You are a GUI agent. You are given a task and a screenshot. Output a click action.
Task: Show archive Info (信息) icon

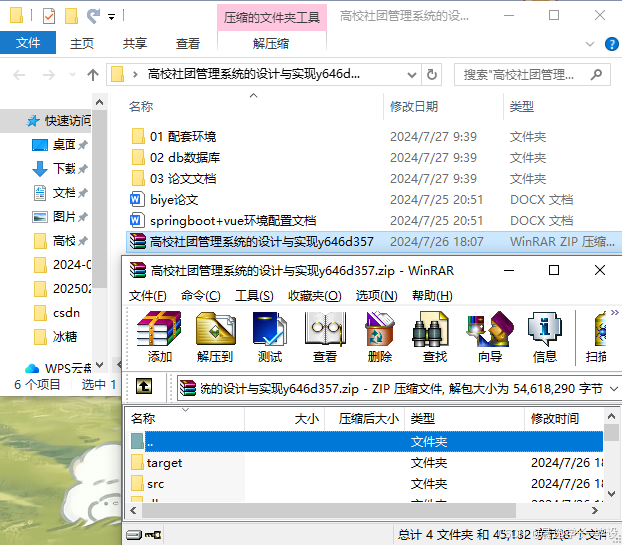click(545, 337)
